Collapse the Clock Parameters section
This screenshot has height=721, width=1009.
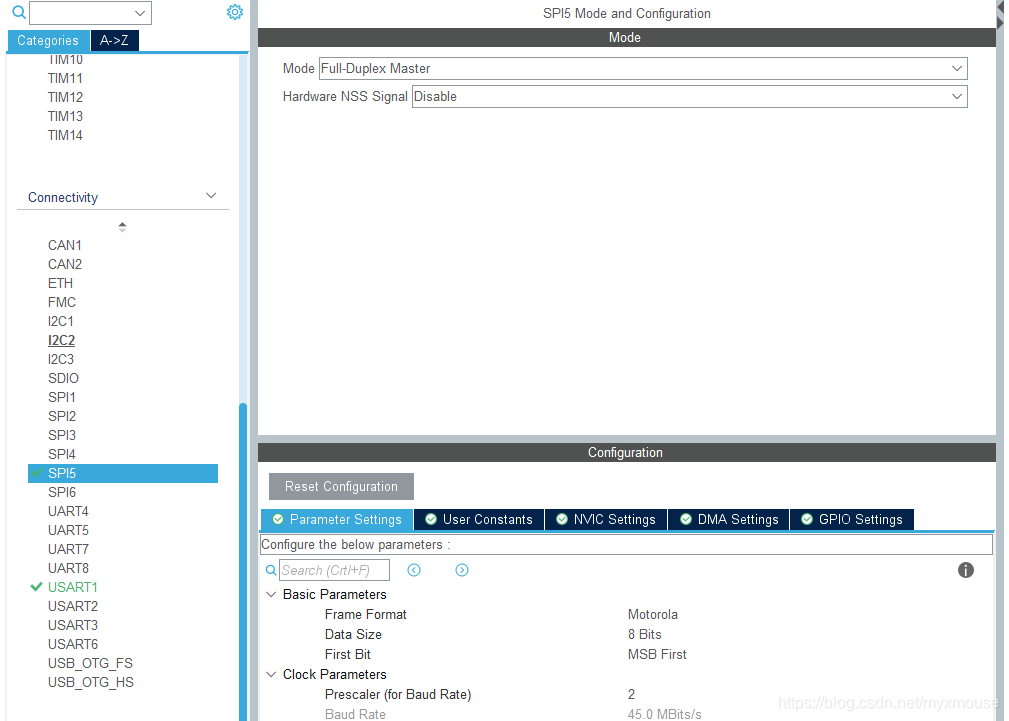click(x=272, y=674)
